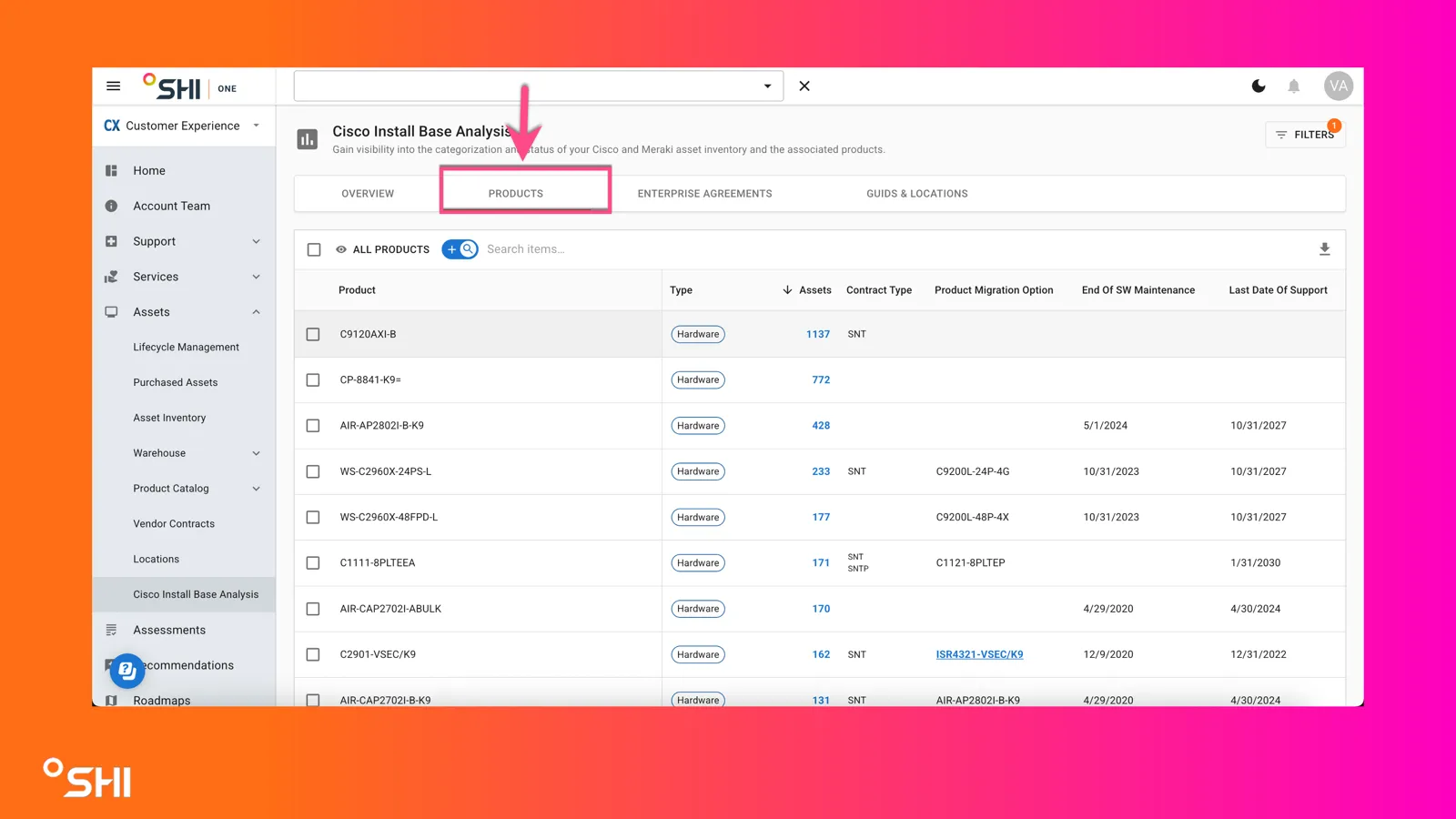
Task: Expand the Product Catalog submenu chevron
Action: point(256,489)
